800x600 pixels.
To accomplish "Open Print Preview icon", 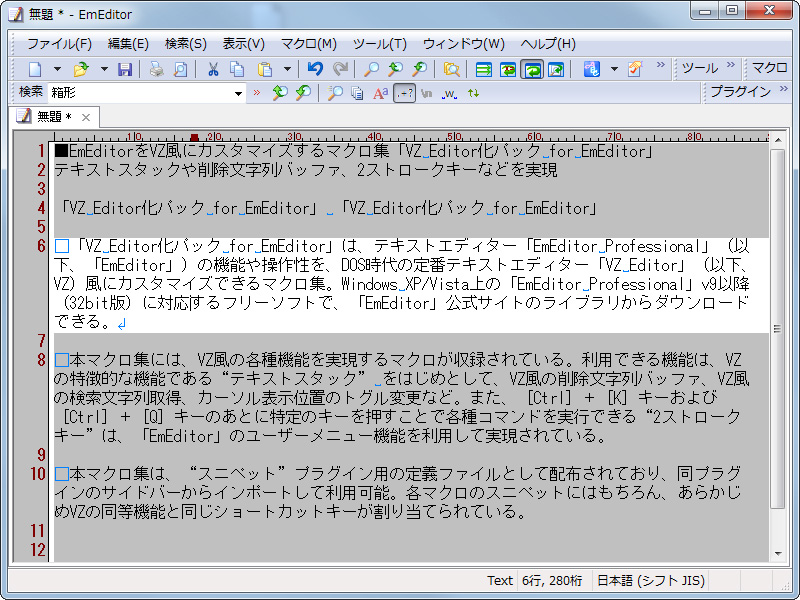I will pyautogui.click(x=180, y=69).
